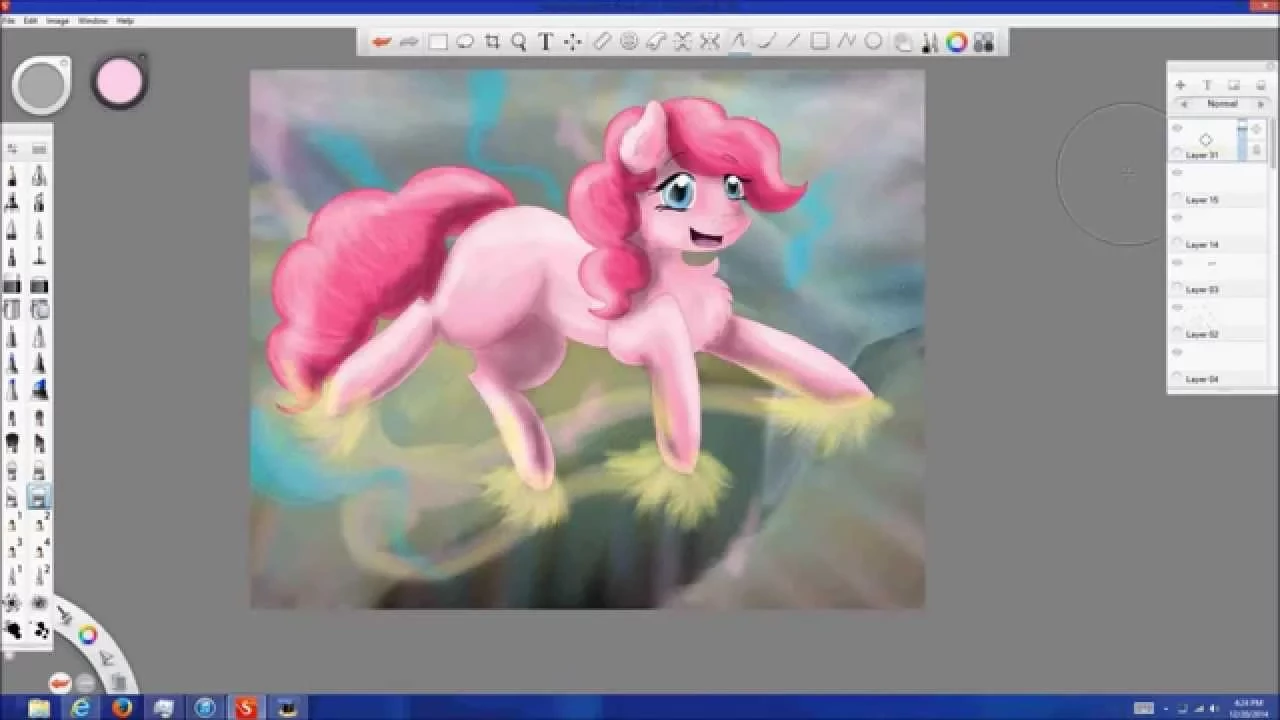Select the straight Line draw style
Image resolution: width=1280 pixels, height=720 pixels.
click(x=793, y=42)
